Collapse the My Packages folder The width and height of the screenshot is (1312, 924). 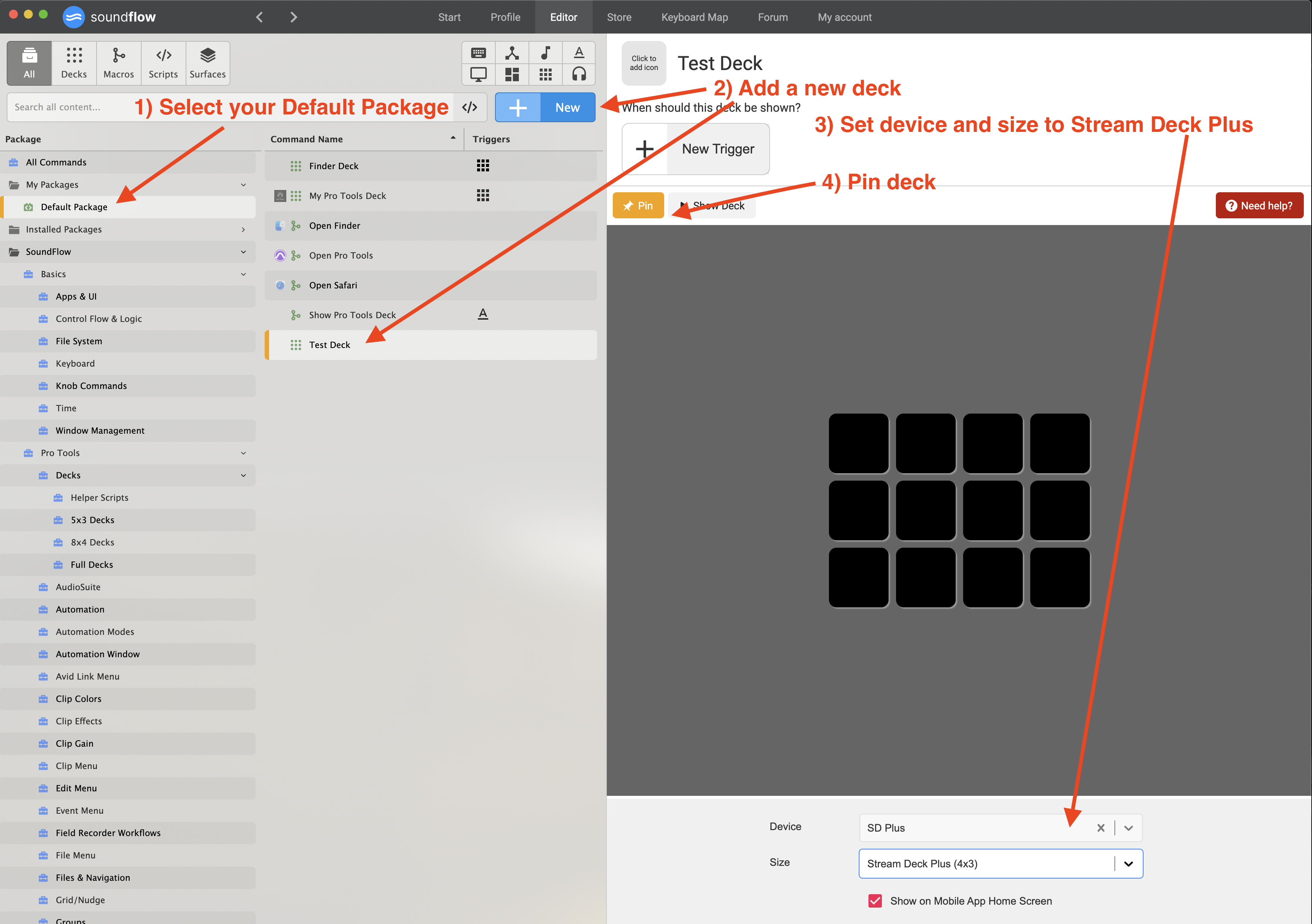(243, 184)
